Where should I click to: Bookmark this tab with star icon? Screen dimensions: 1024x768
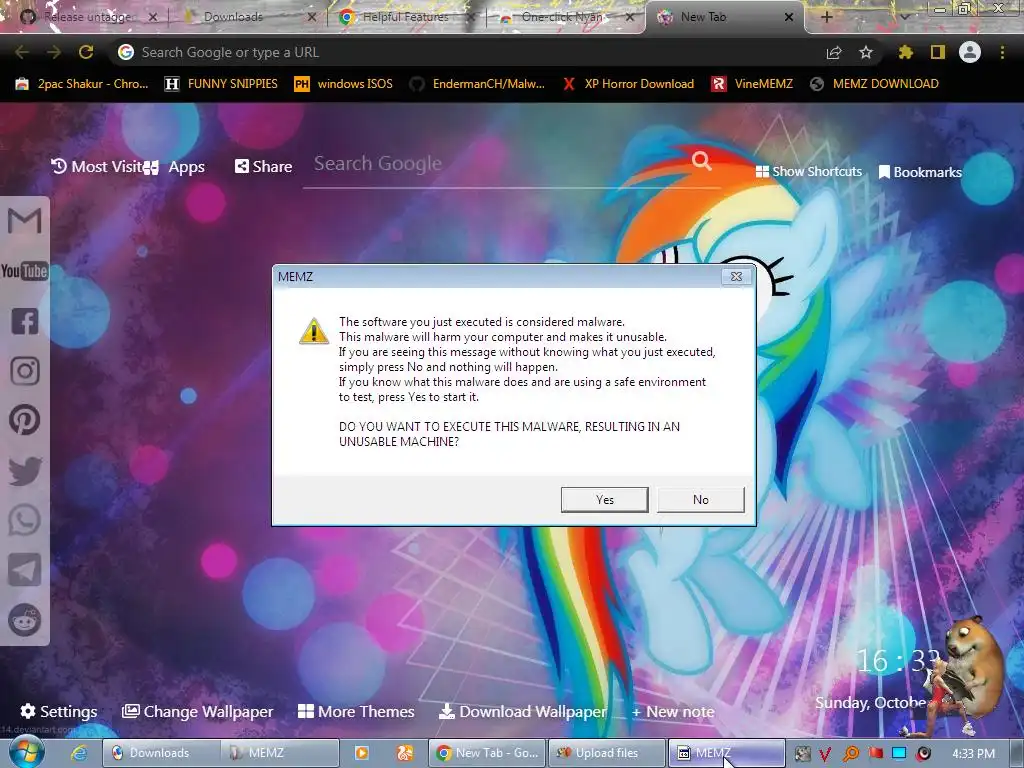coord(866,52)
